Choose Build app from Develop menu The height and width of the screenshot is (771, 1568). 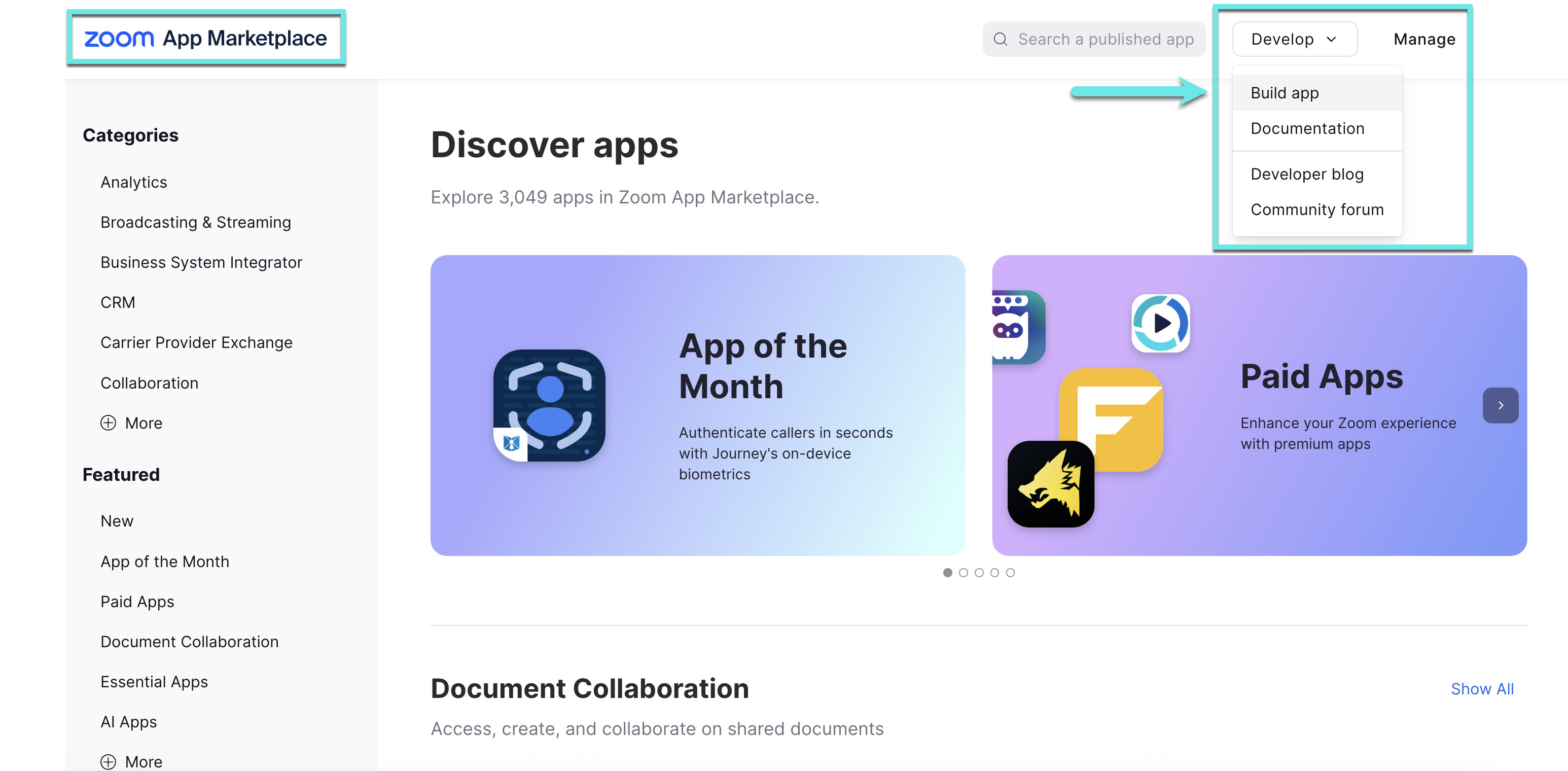(1285, 93)
